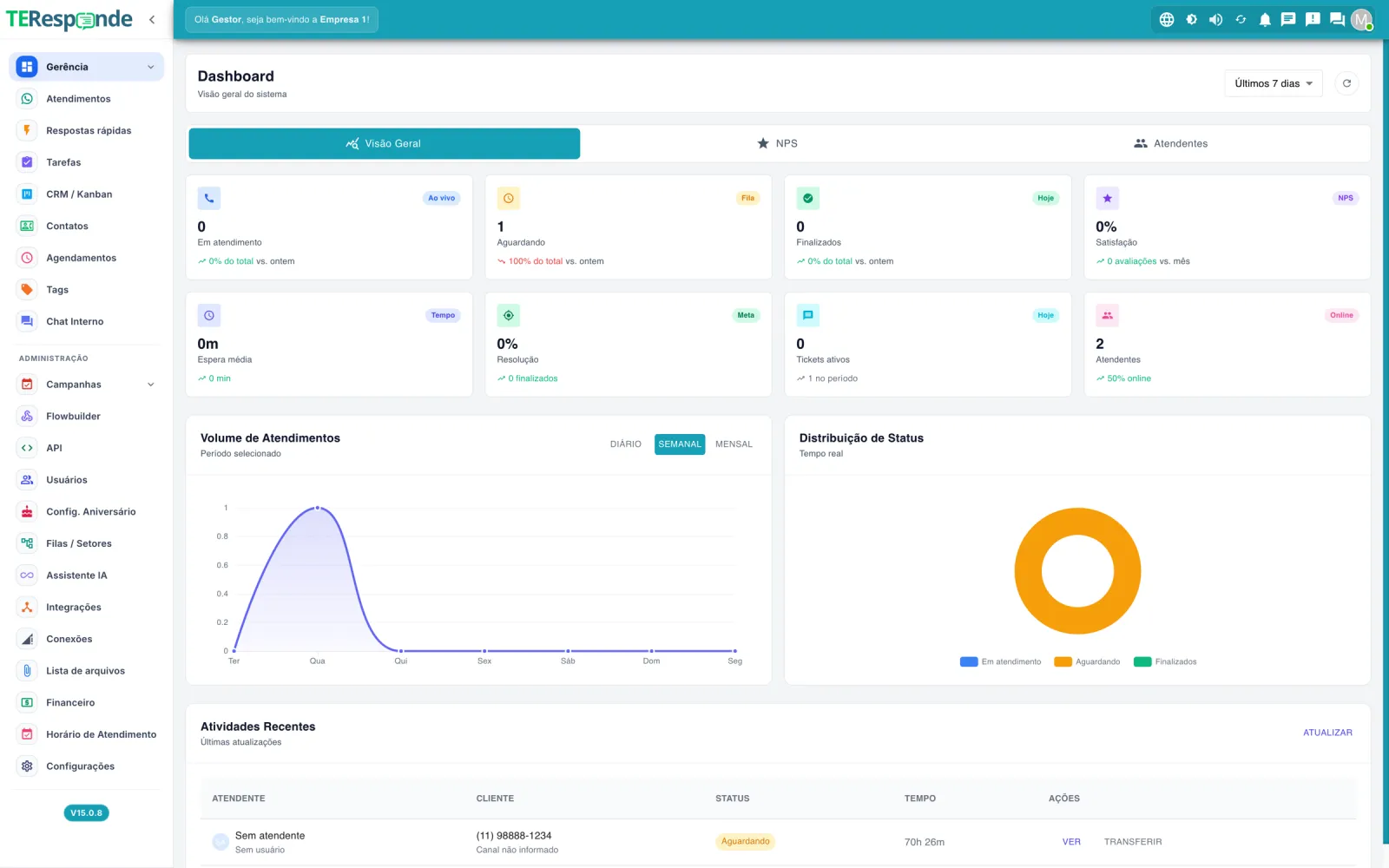Open Assistente IA in sidebar

(86, 575)
